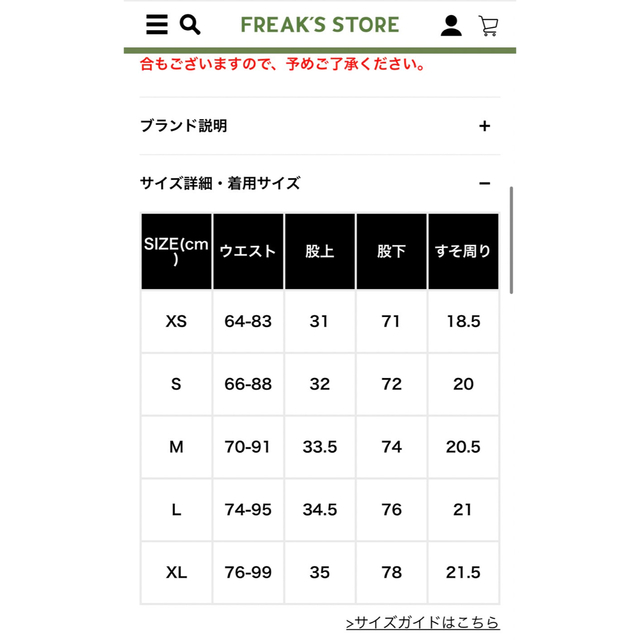The image size is (640, 640).
Task: Click the 股上 column header
Action: [320, 251]
